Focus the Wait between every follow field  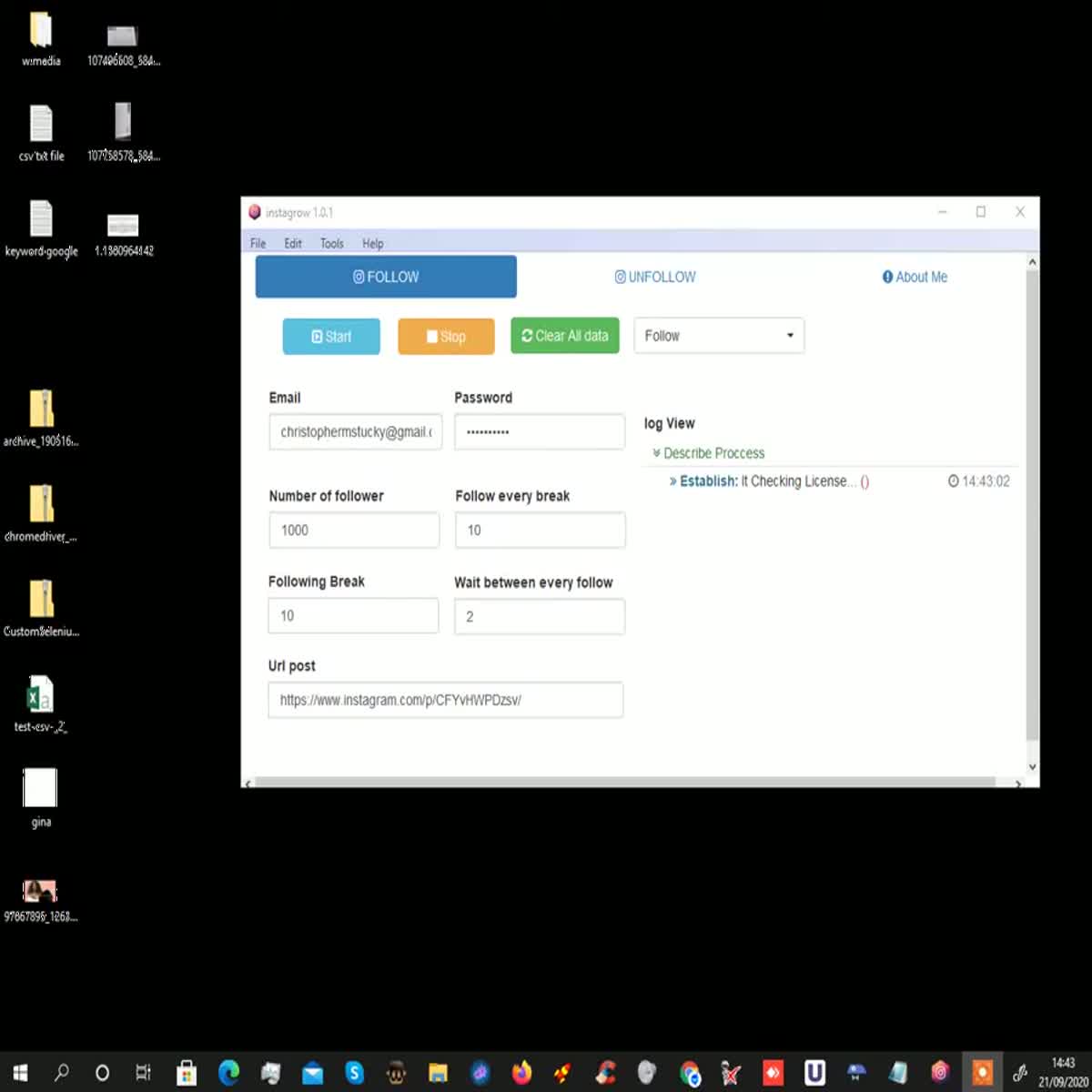[540, 617]
